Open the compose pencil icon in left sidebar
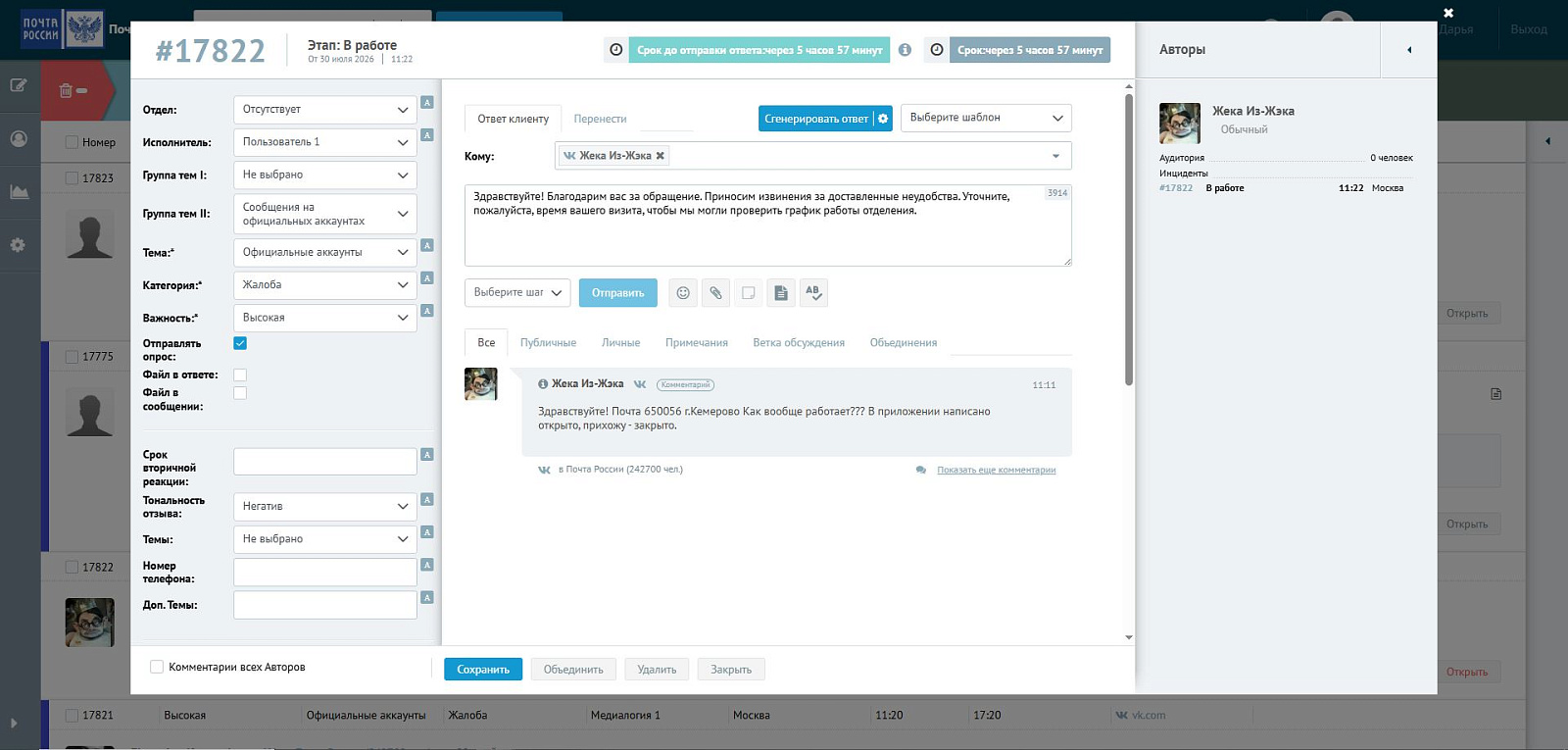 19,85
